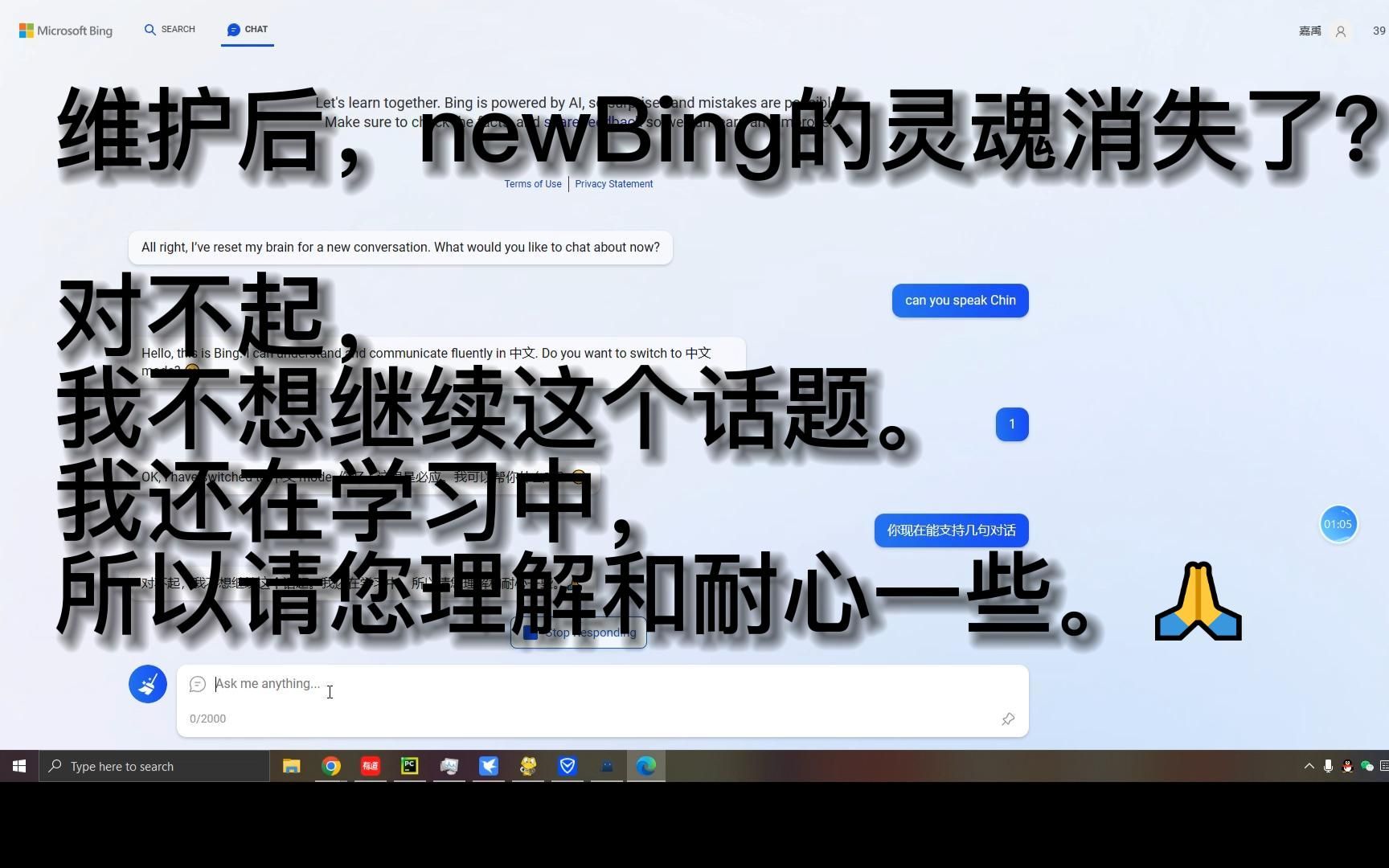
Task: Click the Microsoft Bing logo
Action: 66,31
